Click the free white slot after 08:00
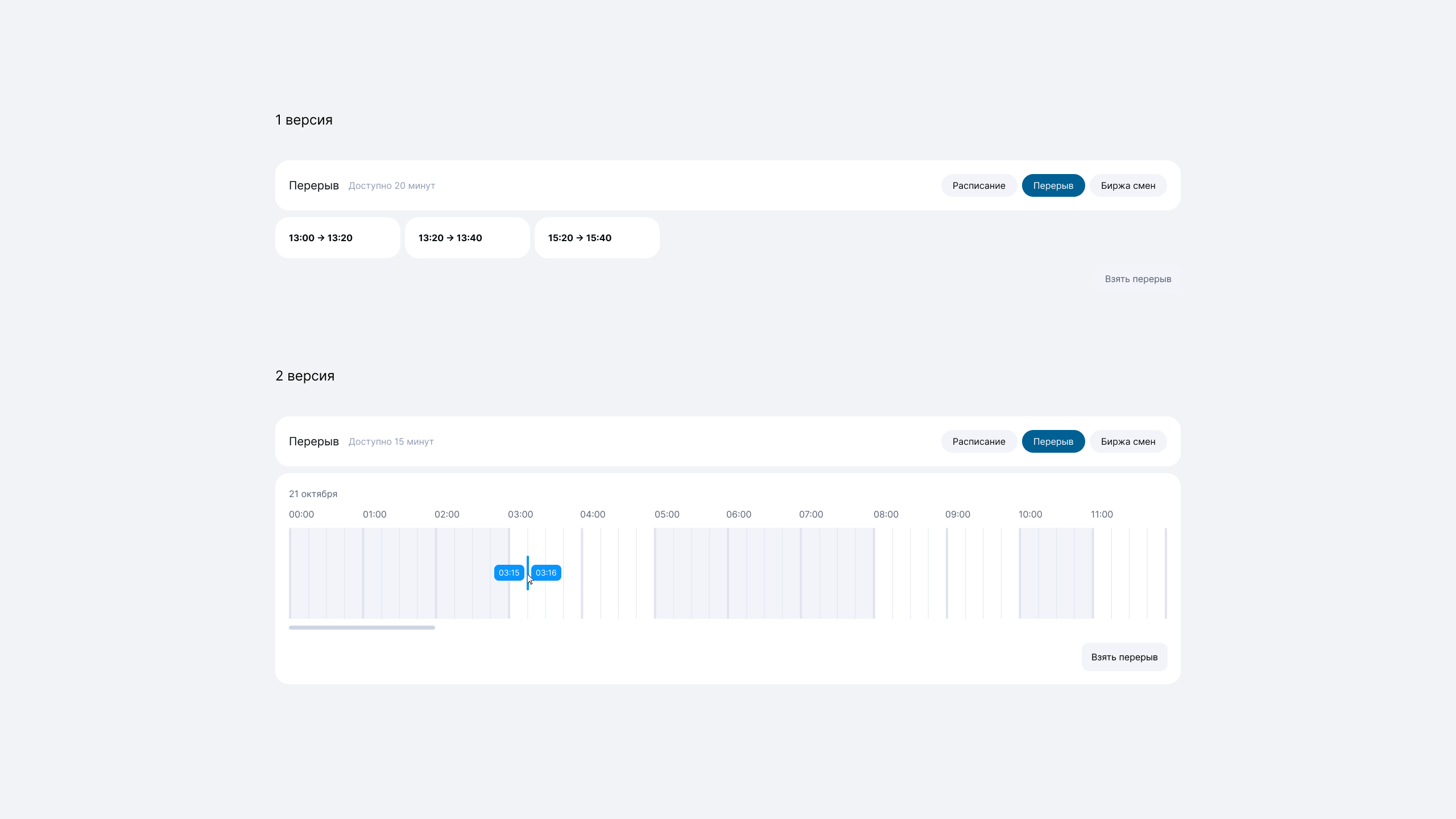Screen dimensions: 1456x819 [x=910, y=573]
